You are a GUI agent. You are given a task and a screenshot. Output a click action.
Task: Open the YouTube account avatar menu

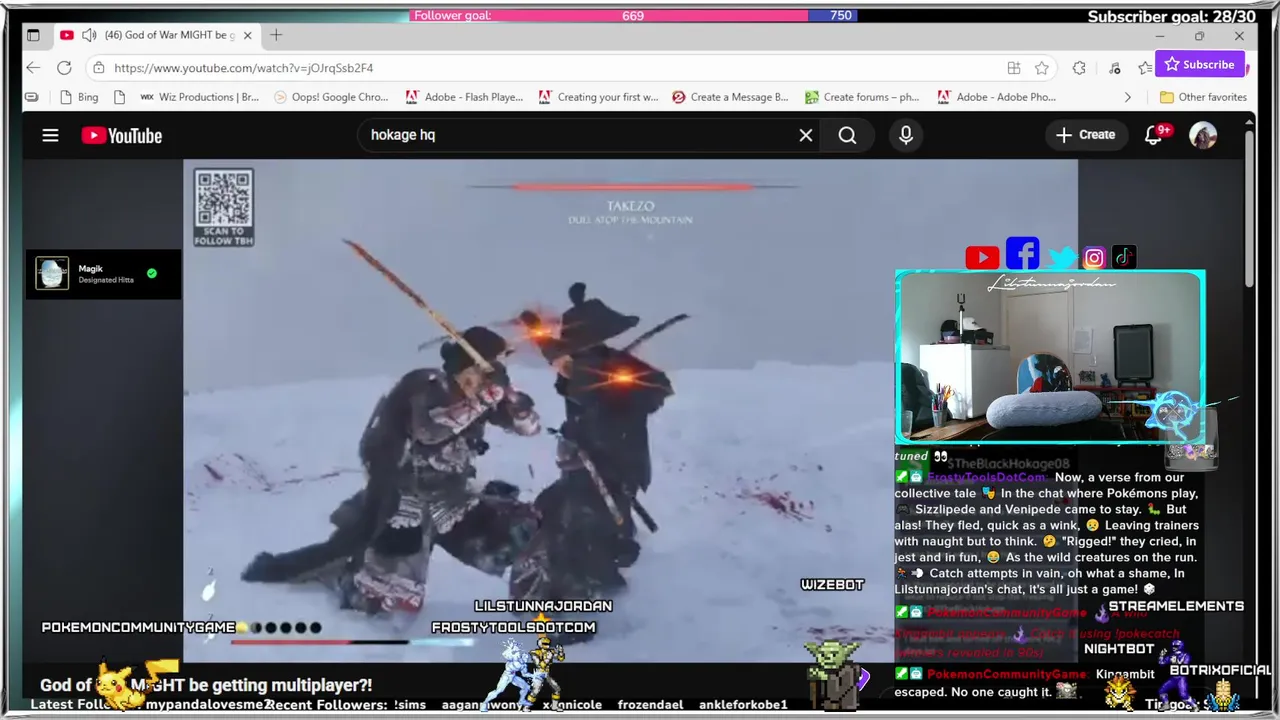[1203, 135]
